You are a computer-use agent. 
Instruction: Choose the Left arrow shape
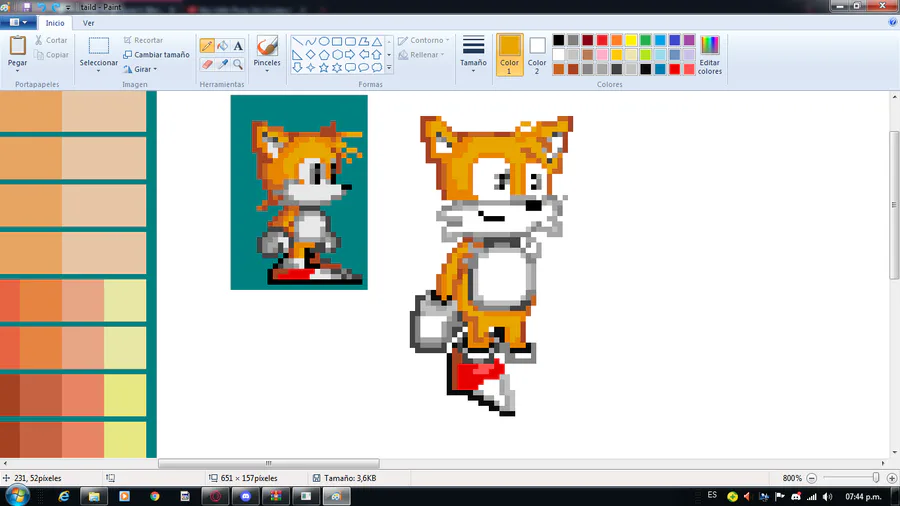(363, 55)
